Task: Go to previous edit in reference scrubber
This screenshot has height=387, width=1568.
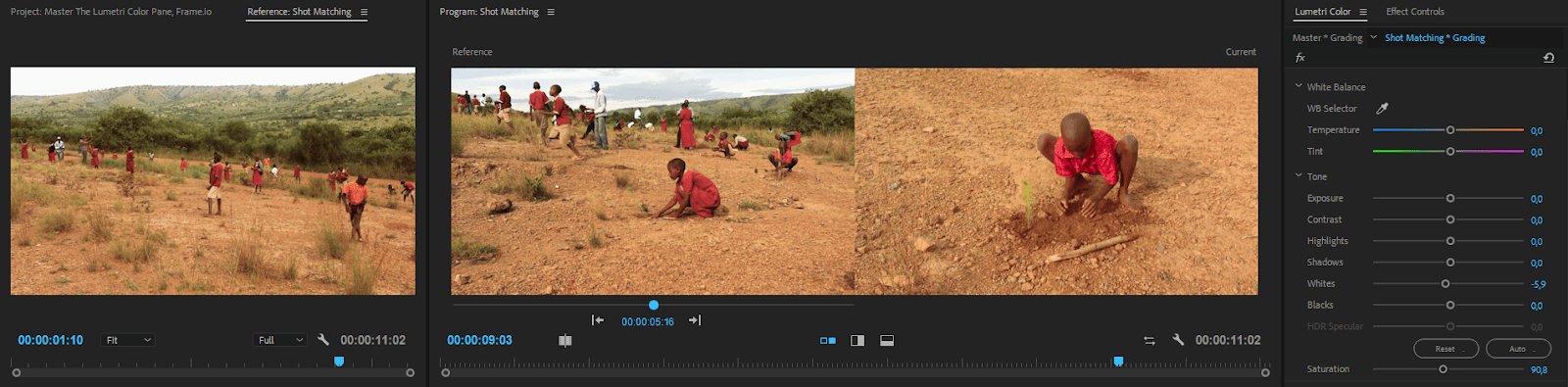Action: click(x=598, y=320)
